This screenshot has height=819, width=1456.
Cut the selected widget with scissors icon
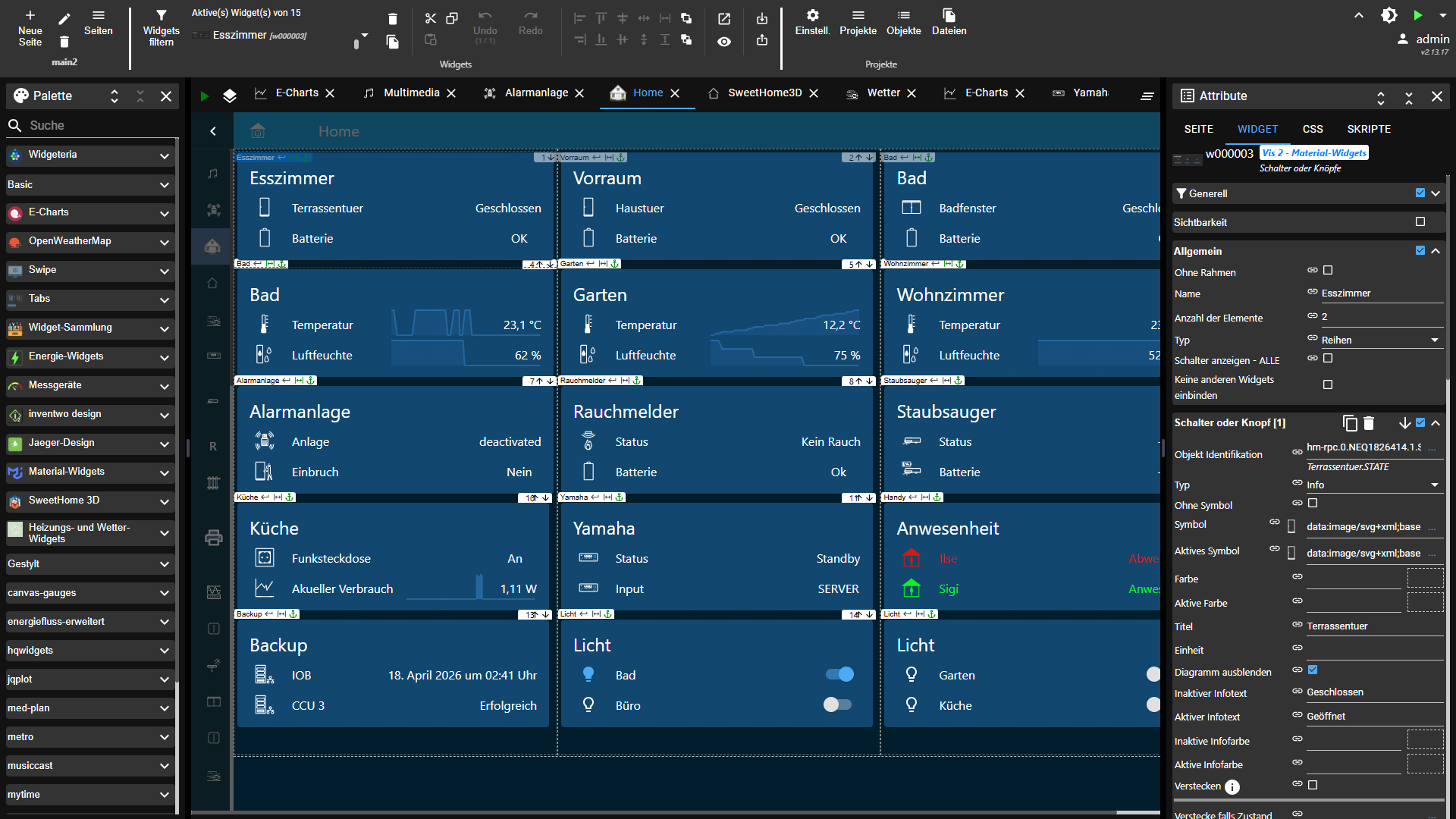coord(431,18)
